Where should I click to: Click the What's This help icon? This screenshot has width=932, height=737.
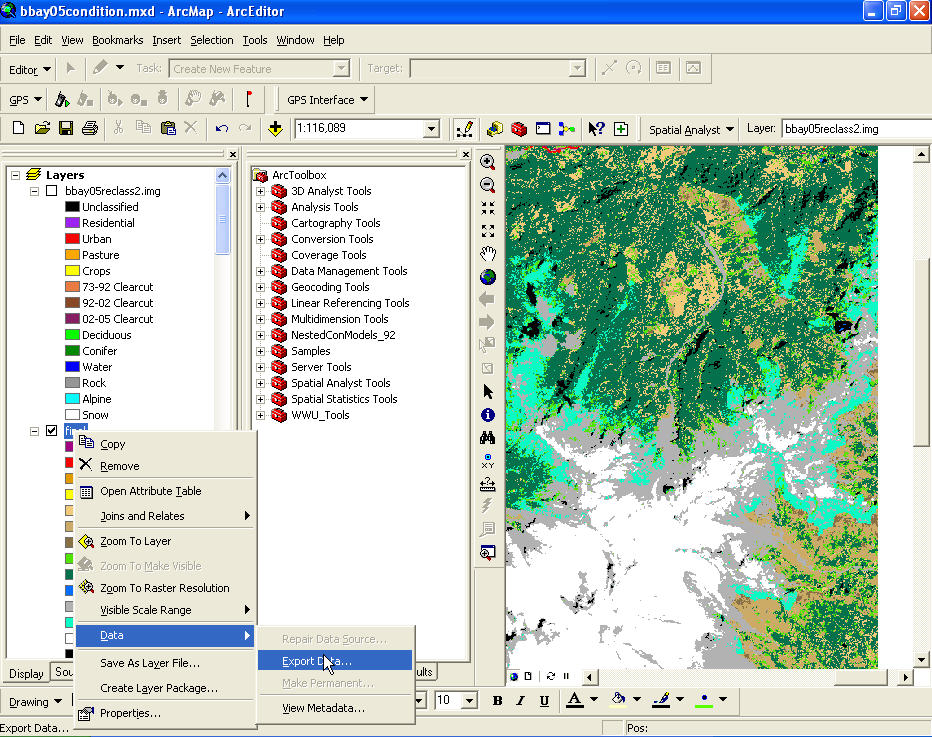coord(596,129)
